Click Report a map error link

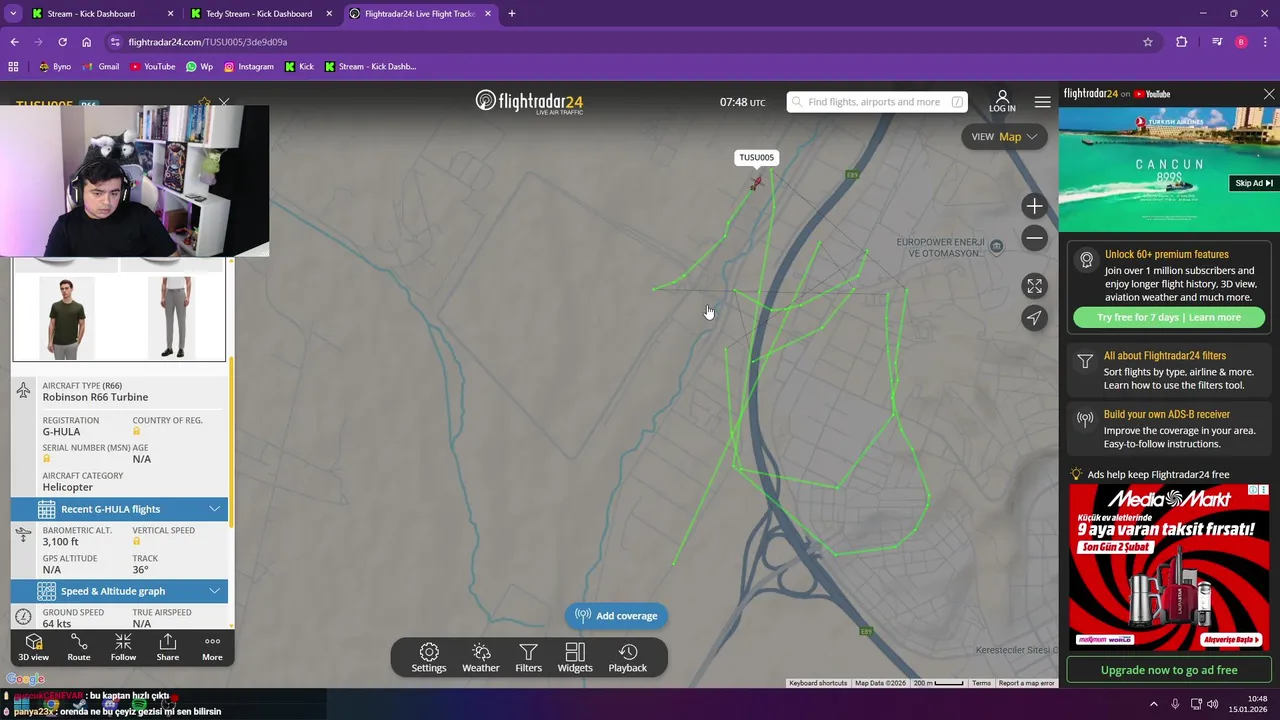pyautogui.click(x=1026, y=683)
